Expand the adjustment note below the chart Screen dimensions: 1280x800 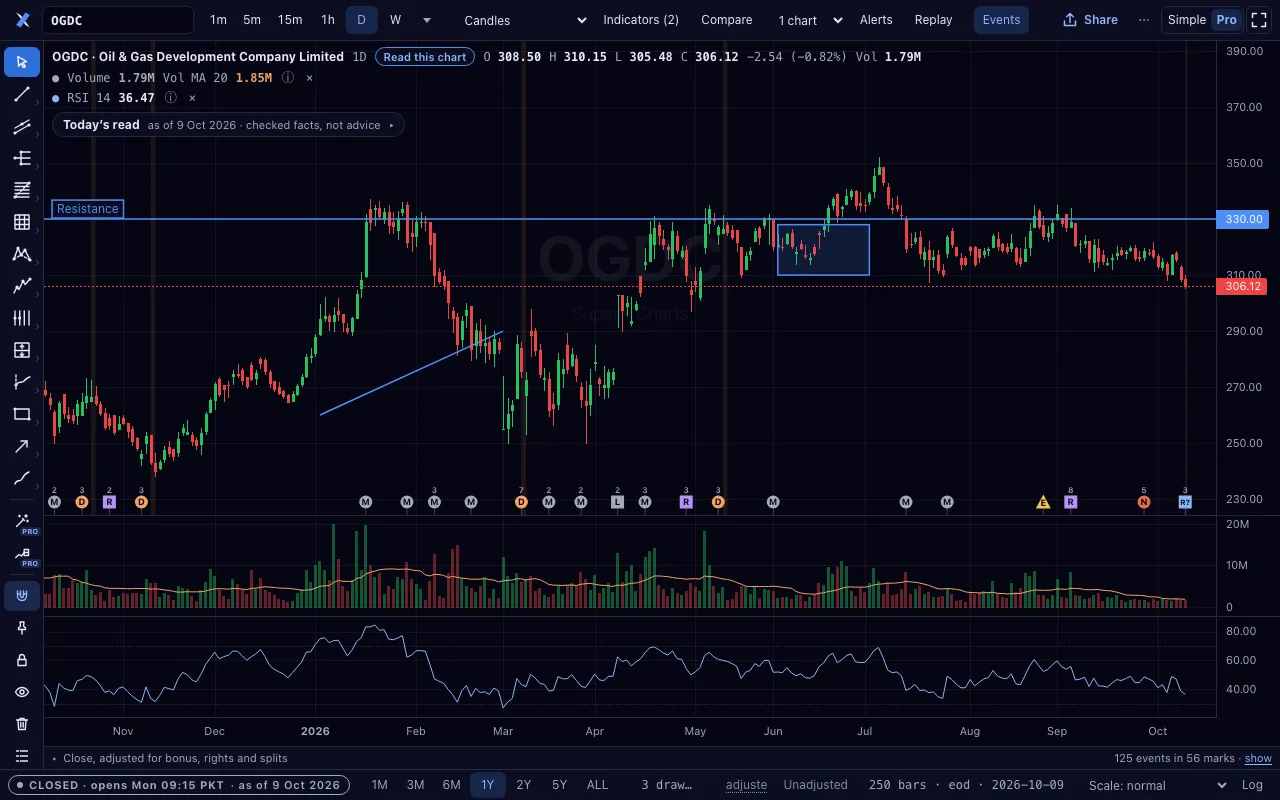tap(170, 758)
